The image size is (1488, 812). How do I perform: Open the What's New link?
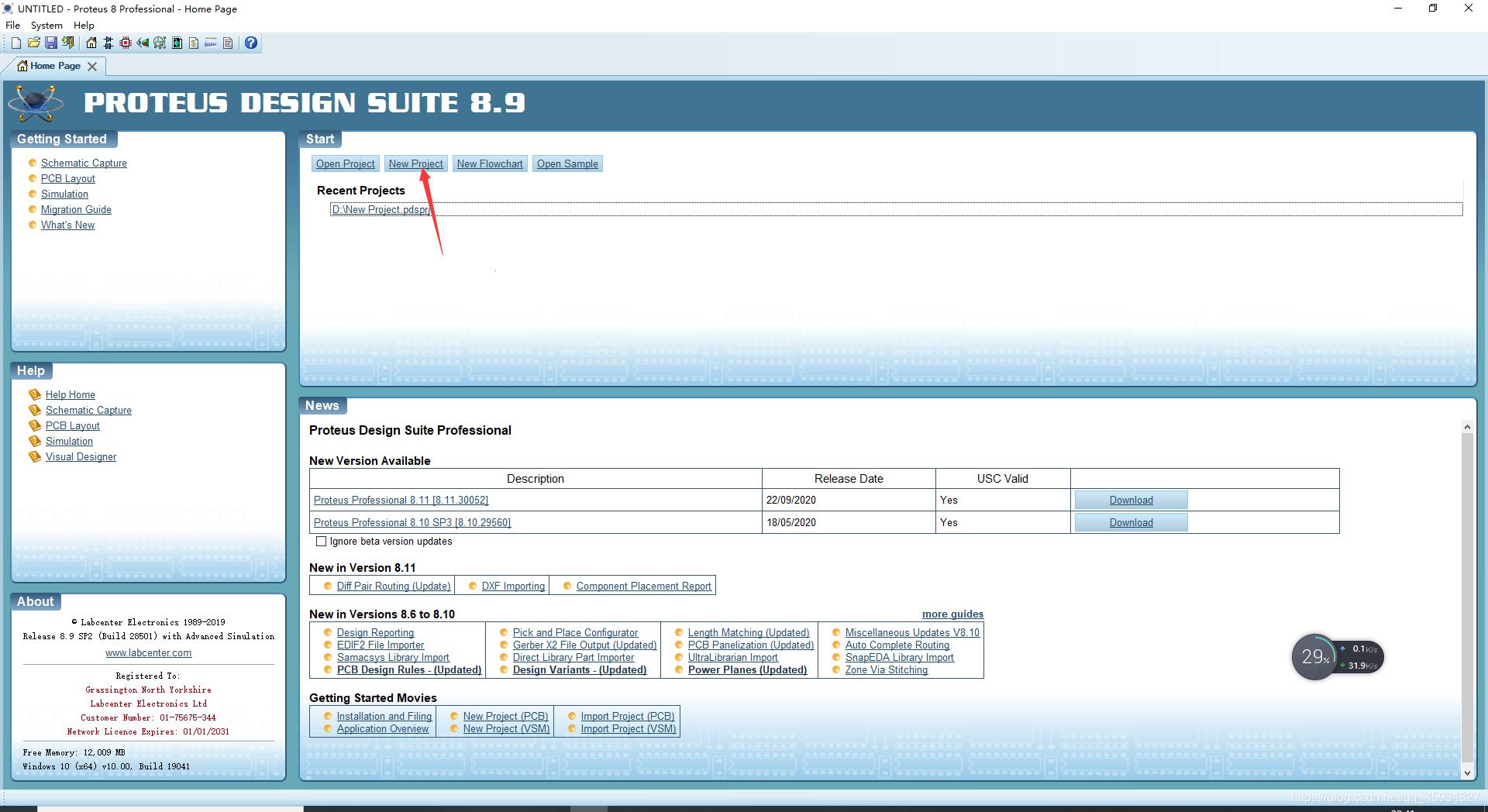tap(67, 225)
